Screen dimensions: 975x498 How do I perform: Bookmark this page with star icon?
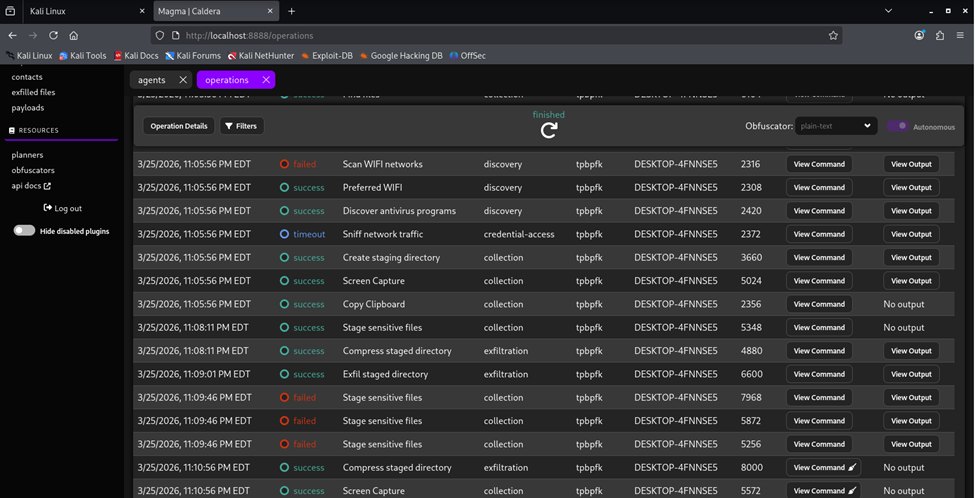(833, 35)
